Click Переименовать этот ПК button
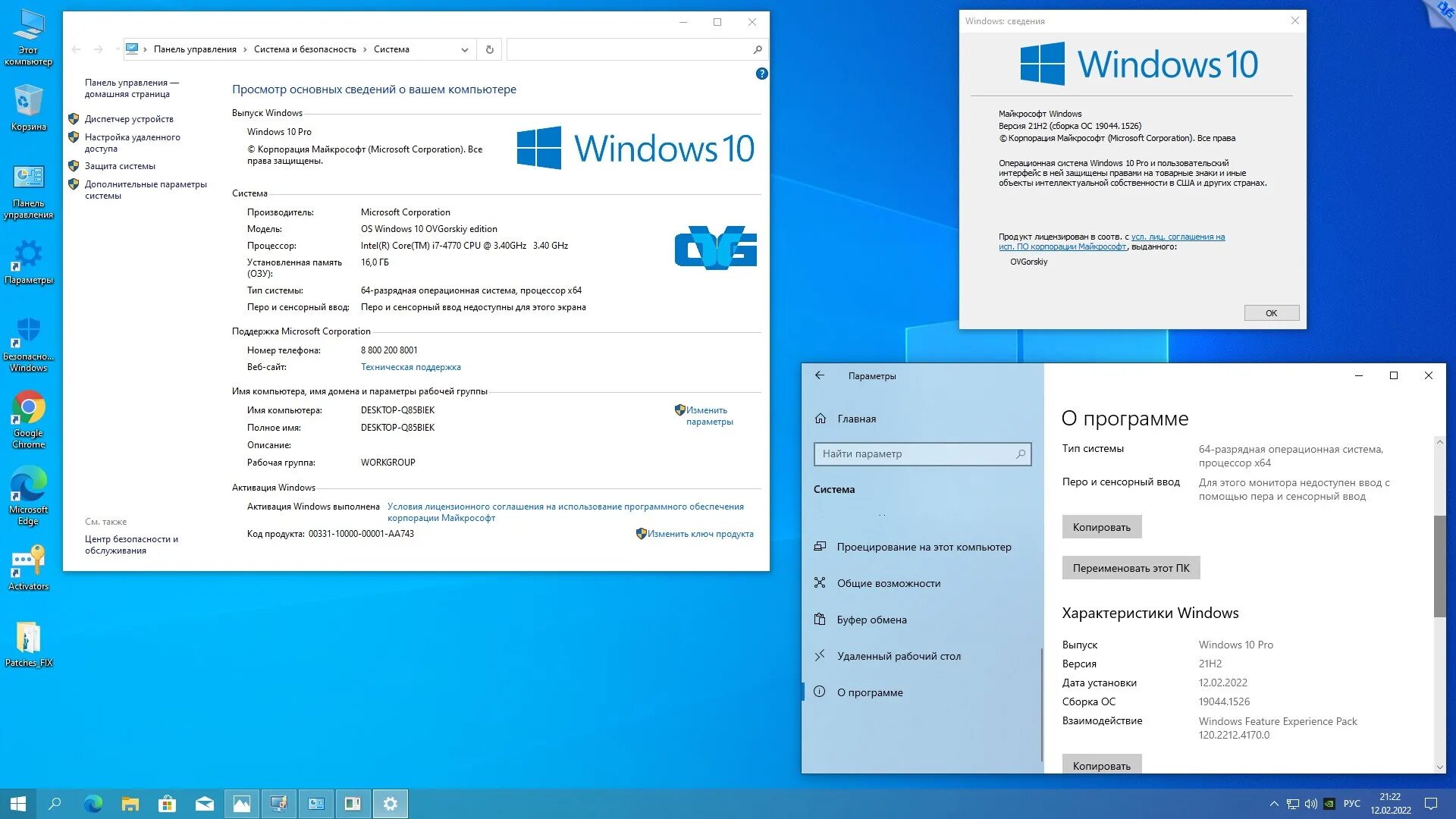This screenshot has height=819, width=1456. pyautogui.click(x=1131, y=568)
